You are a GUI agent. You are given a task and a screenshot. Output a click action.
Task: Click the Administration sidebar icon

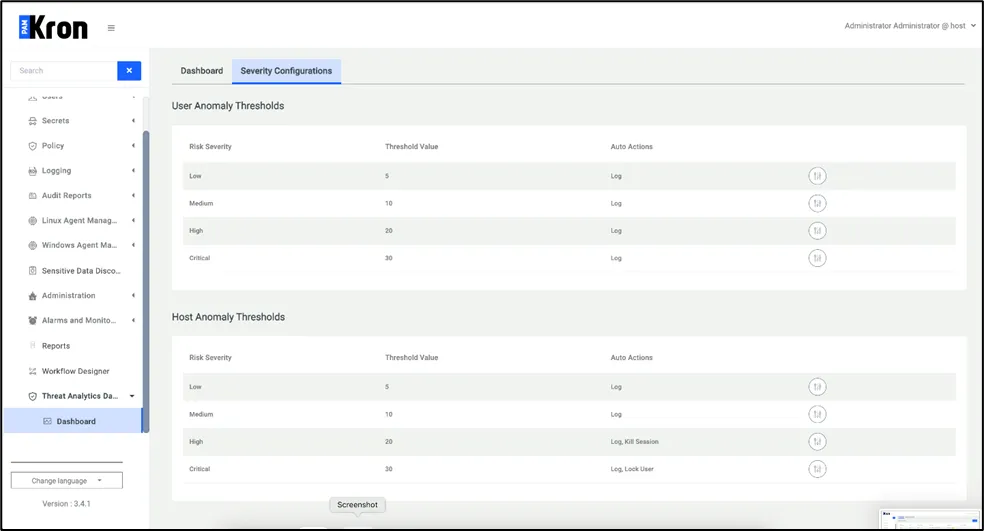click(x=33, y=296)
